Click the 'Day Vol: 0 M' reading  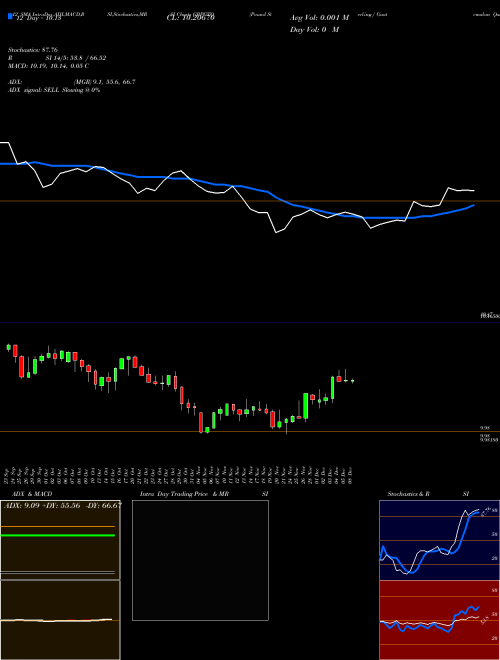pyautogui.click(x=314, y=29)
